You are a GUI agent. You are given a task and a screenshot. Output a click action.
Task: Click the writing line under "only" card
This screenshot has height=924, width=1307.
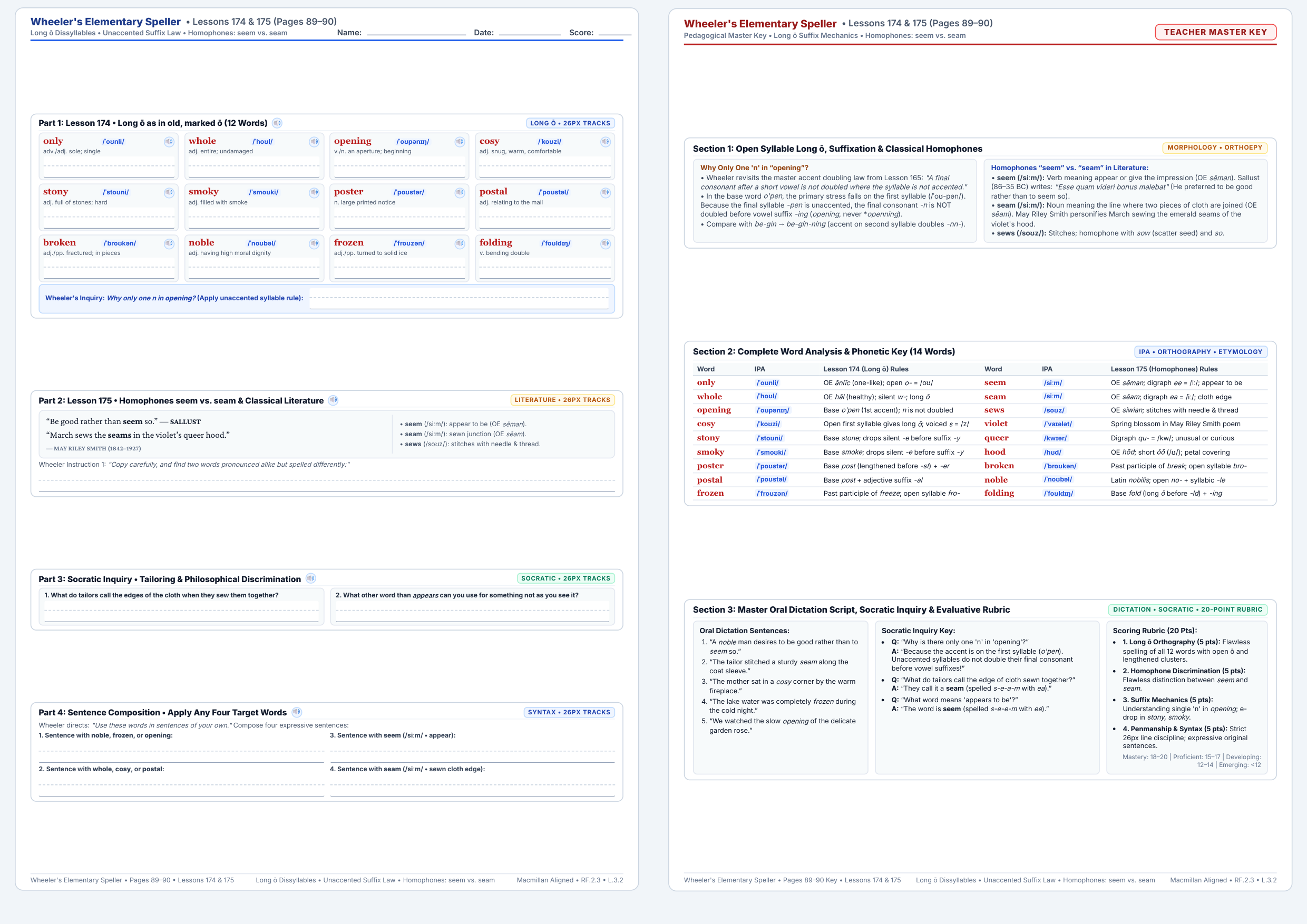coord(109,168)
